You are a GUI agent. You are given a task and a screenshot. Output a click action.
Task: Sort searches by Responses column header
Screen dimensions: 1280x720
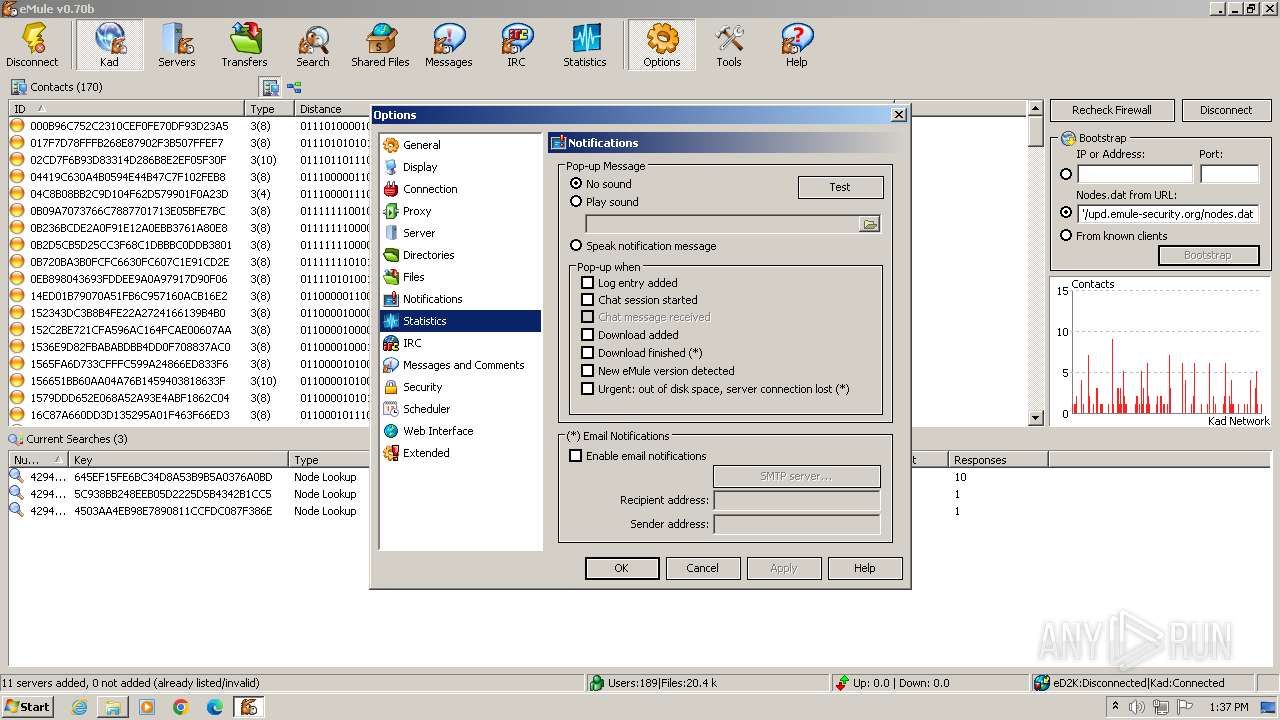998,460
